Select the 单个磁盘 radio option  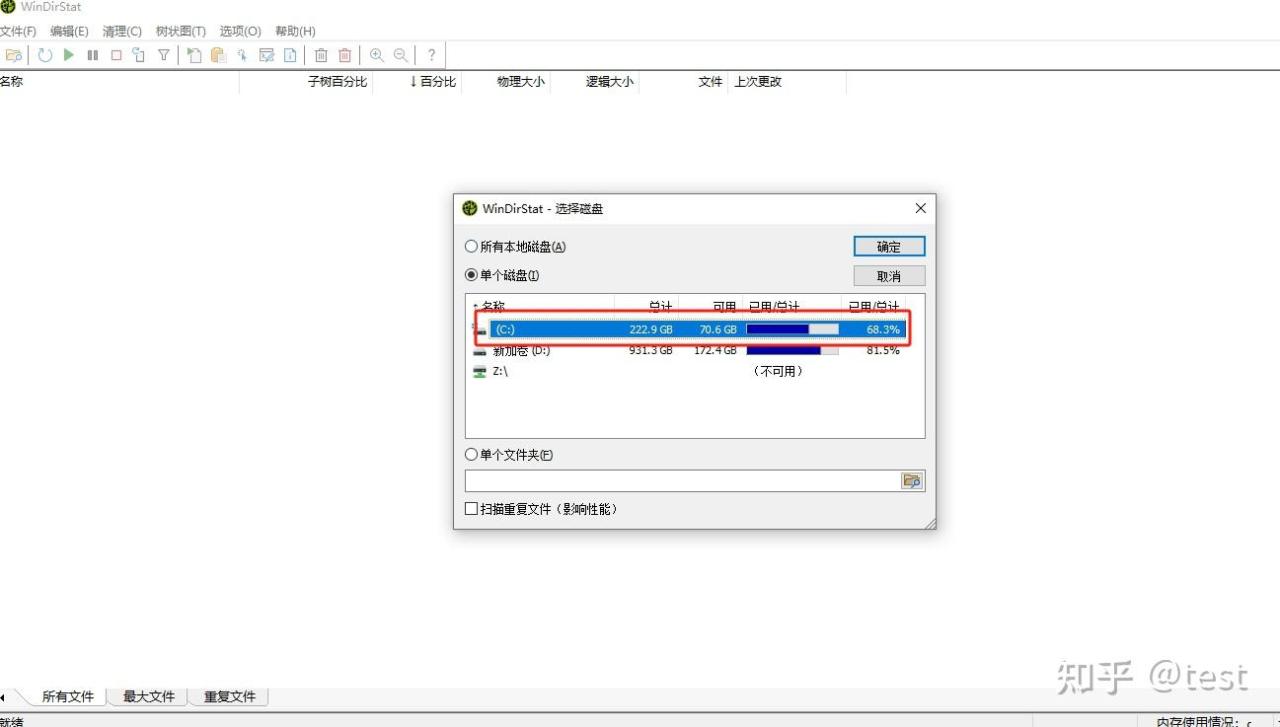pyautogui.click(x=472, y=275)
